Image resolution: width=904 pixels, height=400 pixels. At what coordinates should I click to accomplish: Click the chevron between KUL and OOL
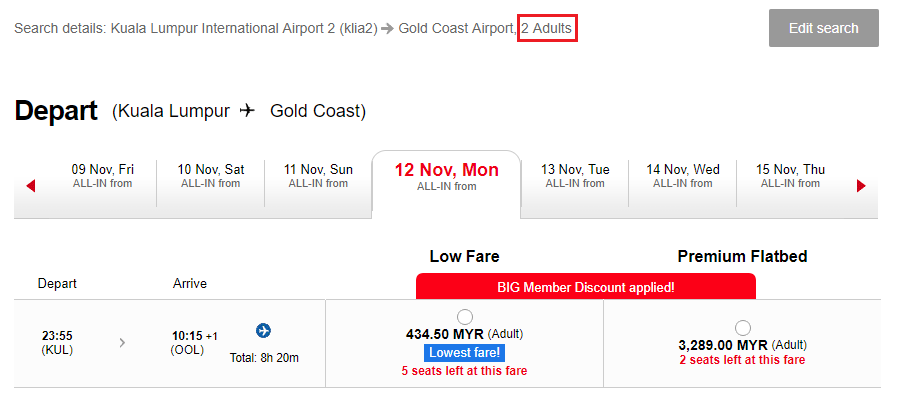pos(122,343)
